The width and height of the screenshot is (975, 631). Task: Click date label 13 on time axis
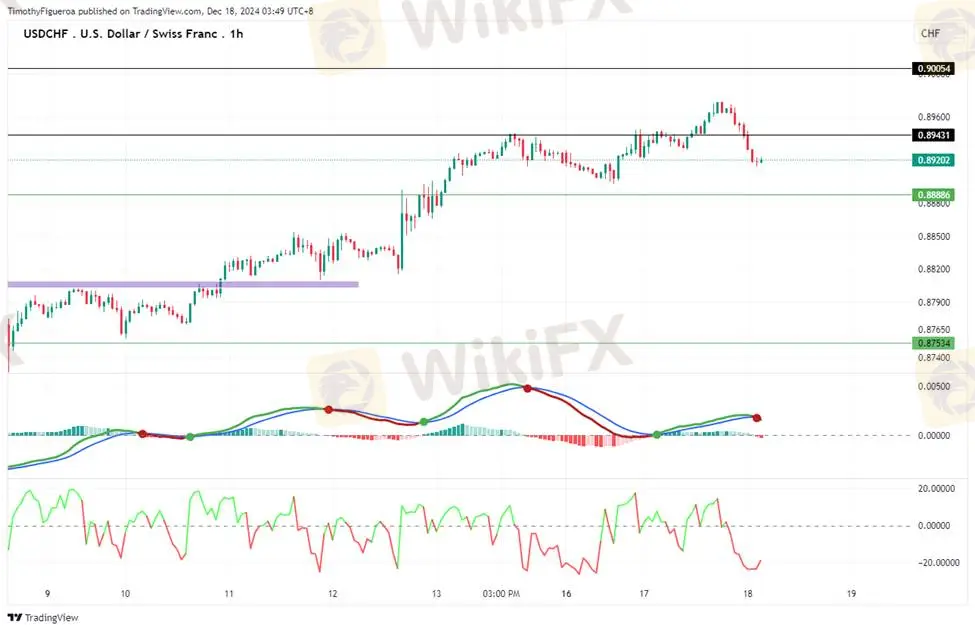437,594
